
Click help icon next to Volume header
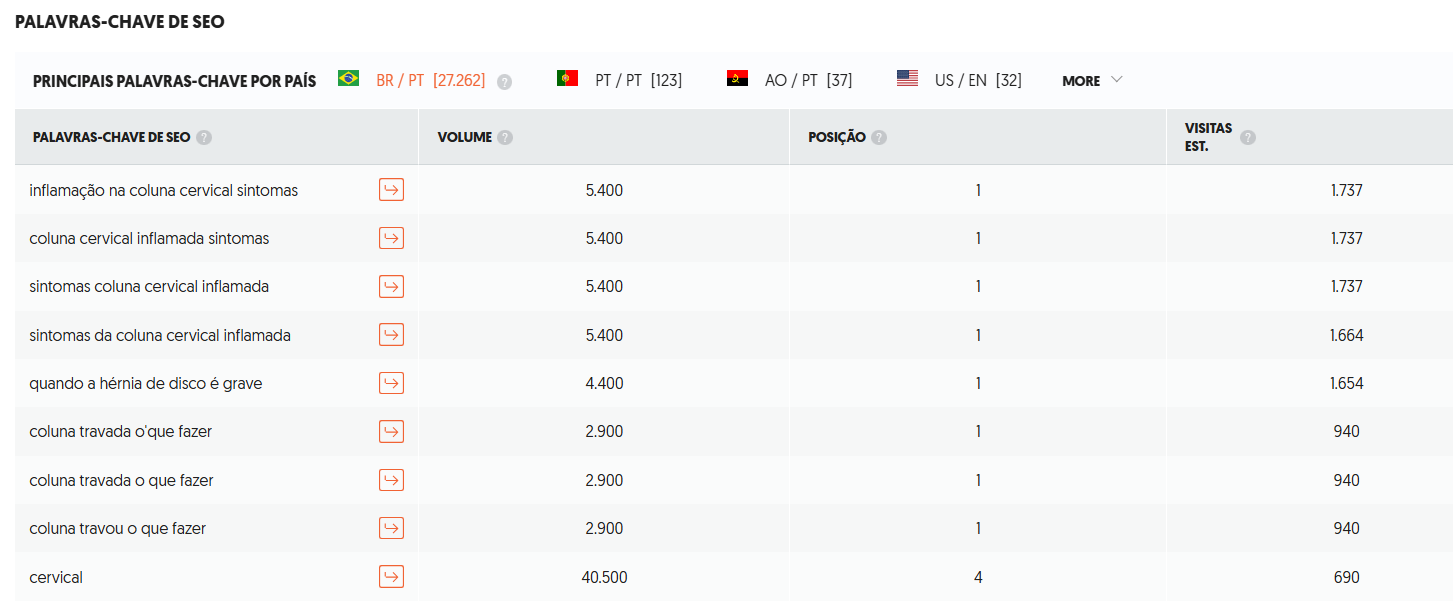[505, 137]
